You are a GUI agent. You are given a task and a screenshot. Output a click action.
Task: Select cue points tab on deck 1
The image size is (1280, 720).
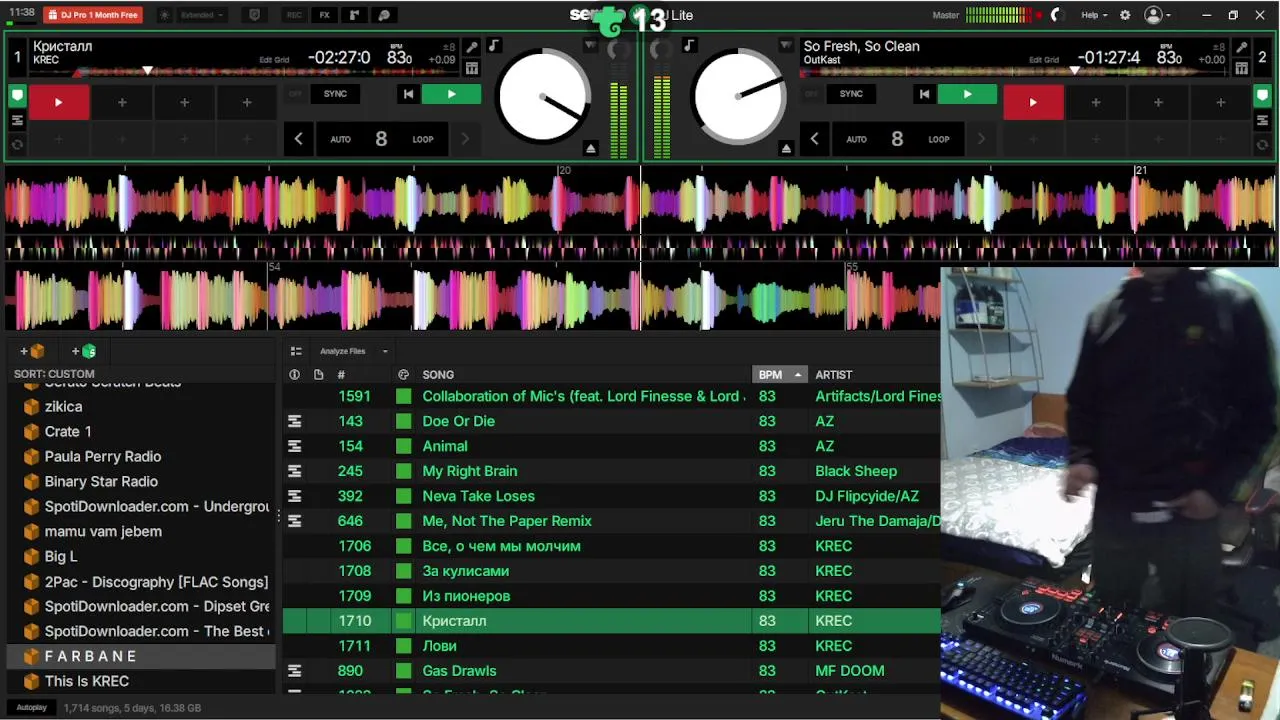pos(17,96)
